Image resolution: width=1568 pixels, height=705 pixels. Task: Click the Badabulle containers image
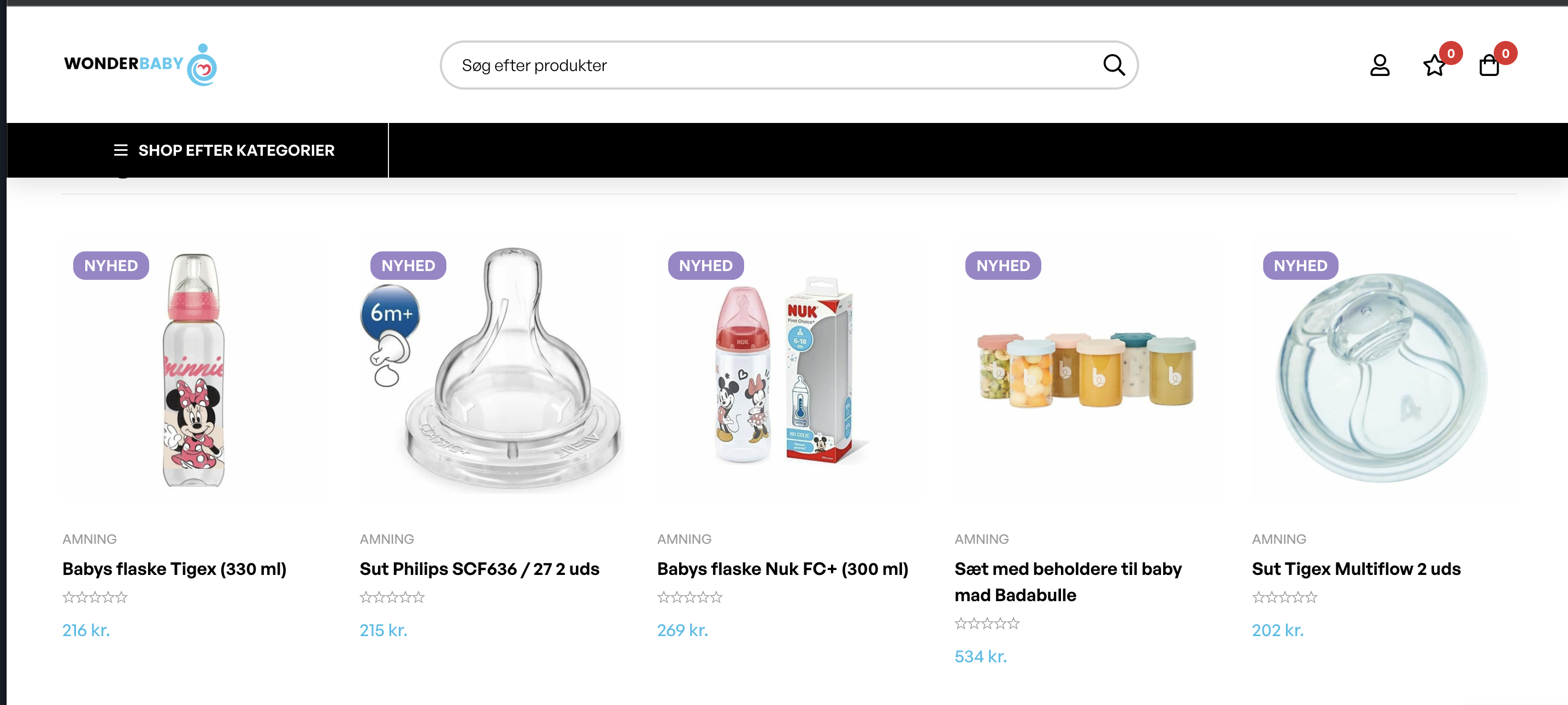point(1086,370)
